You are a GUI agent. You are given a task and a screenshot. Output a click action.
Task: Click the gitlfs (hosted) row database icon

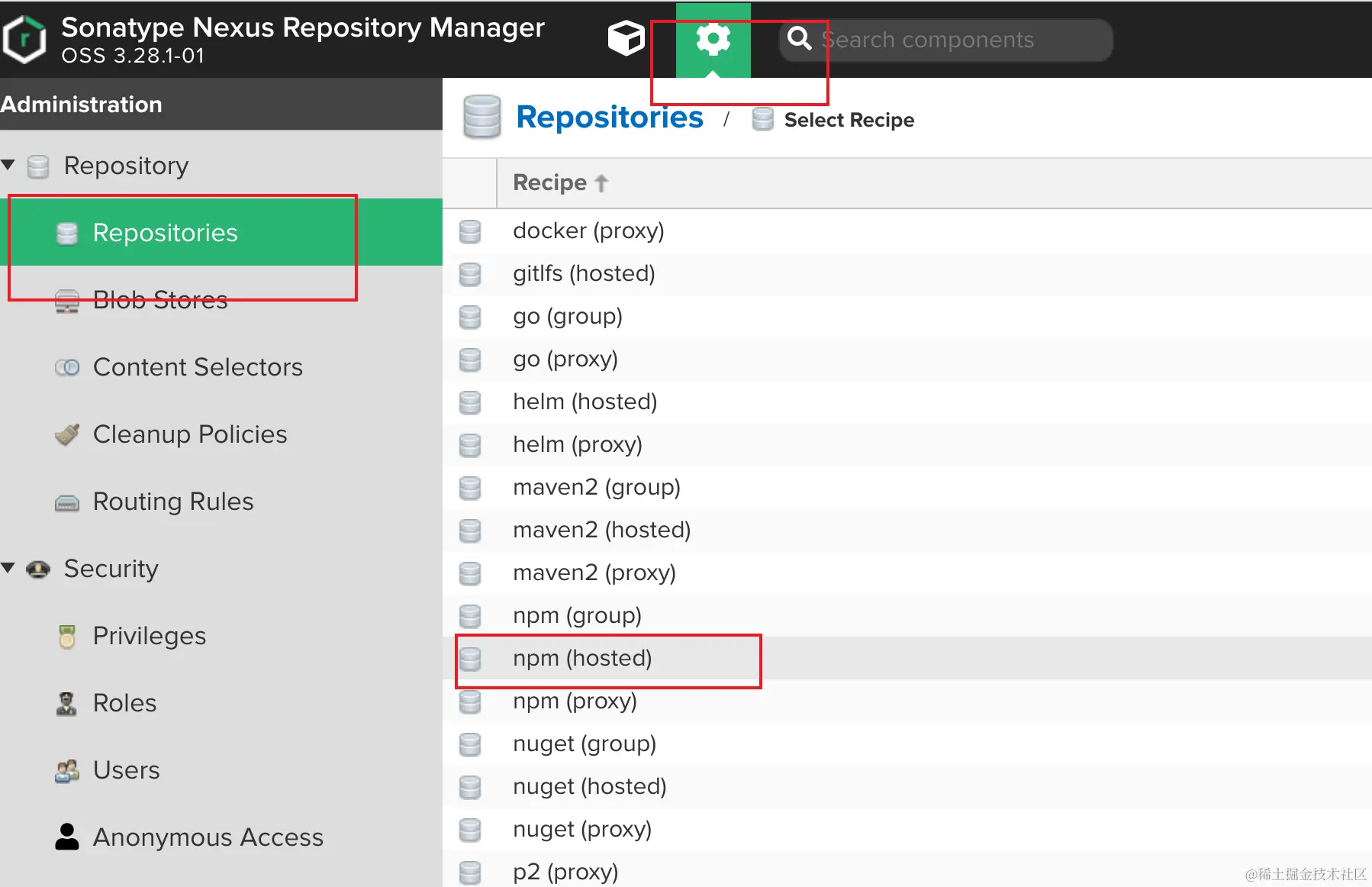pyautogui.click(x=470, y=274)
